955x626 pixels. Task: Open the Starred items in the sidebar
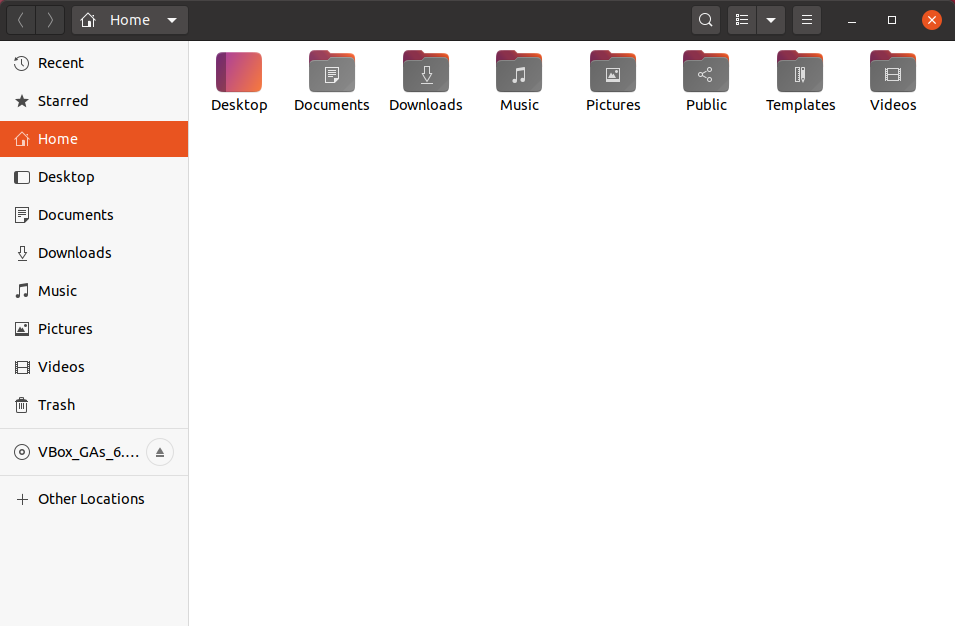point(62,101)
